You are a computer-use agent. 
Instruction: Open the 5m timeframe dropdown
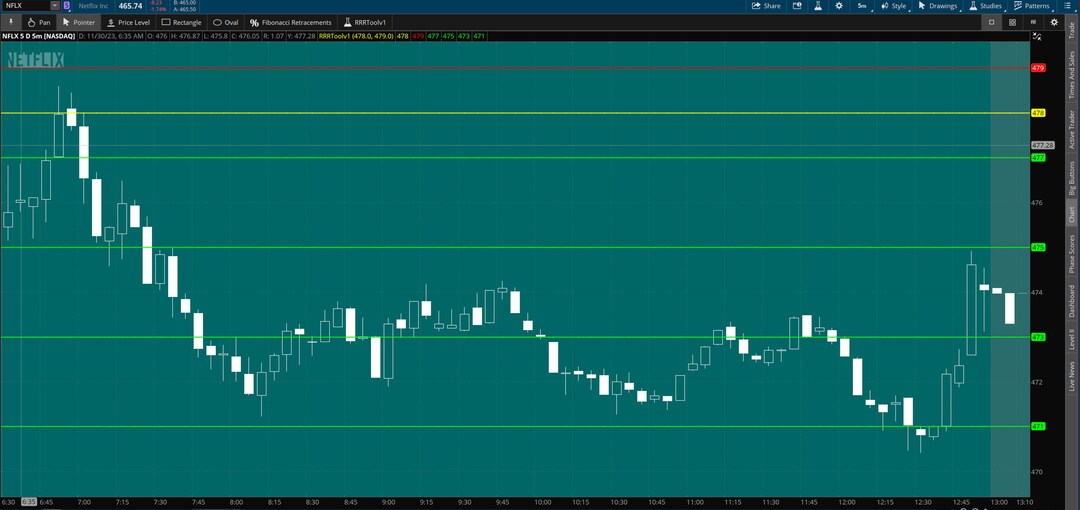tap(863, 6)
